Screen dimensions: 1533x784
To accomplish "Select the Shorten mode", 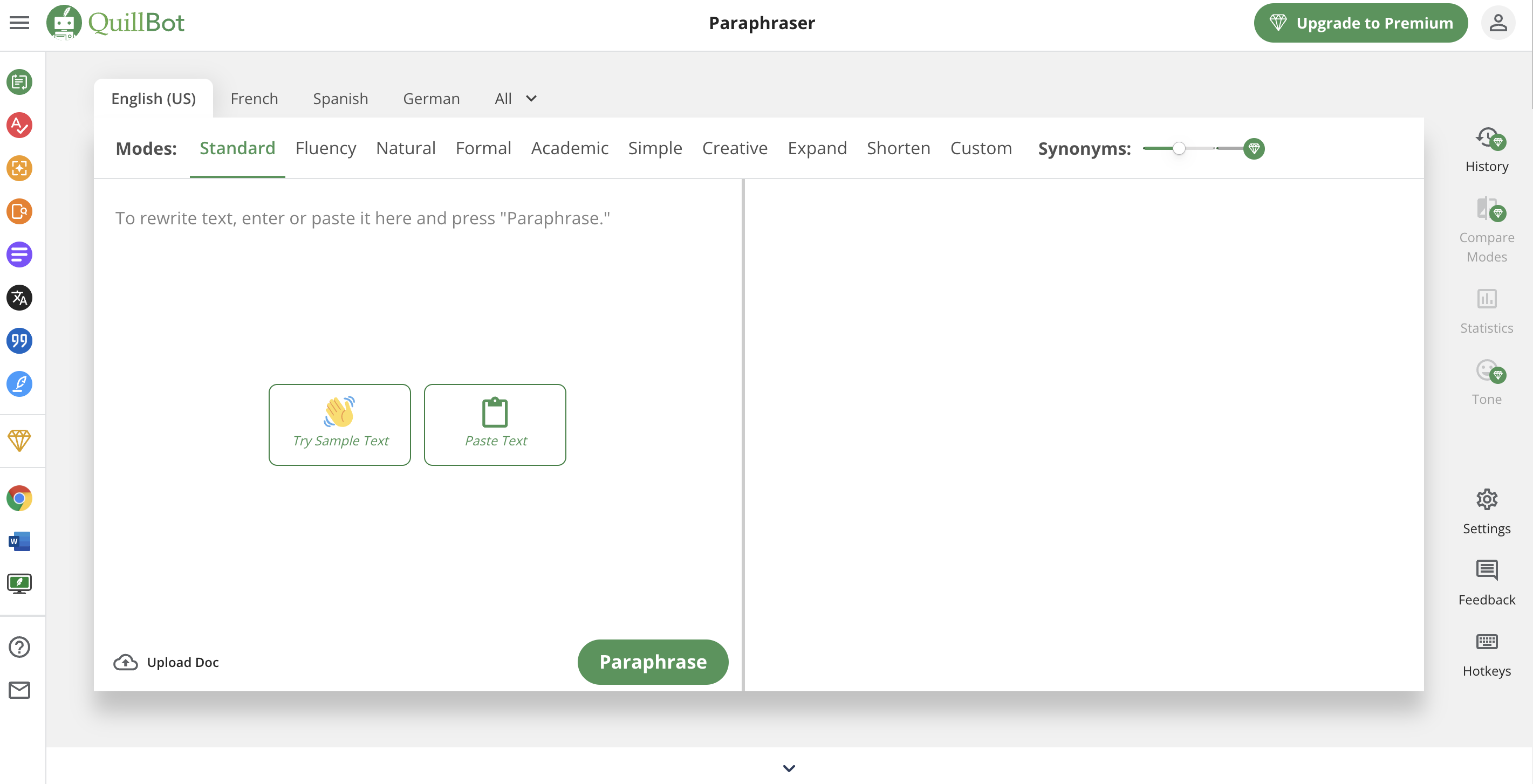I will 899,148.
